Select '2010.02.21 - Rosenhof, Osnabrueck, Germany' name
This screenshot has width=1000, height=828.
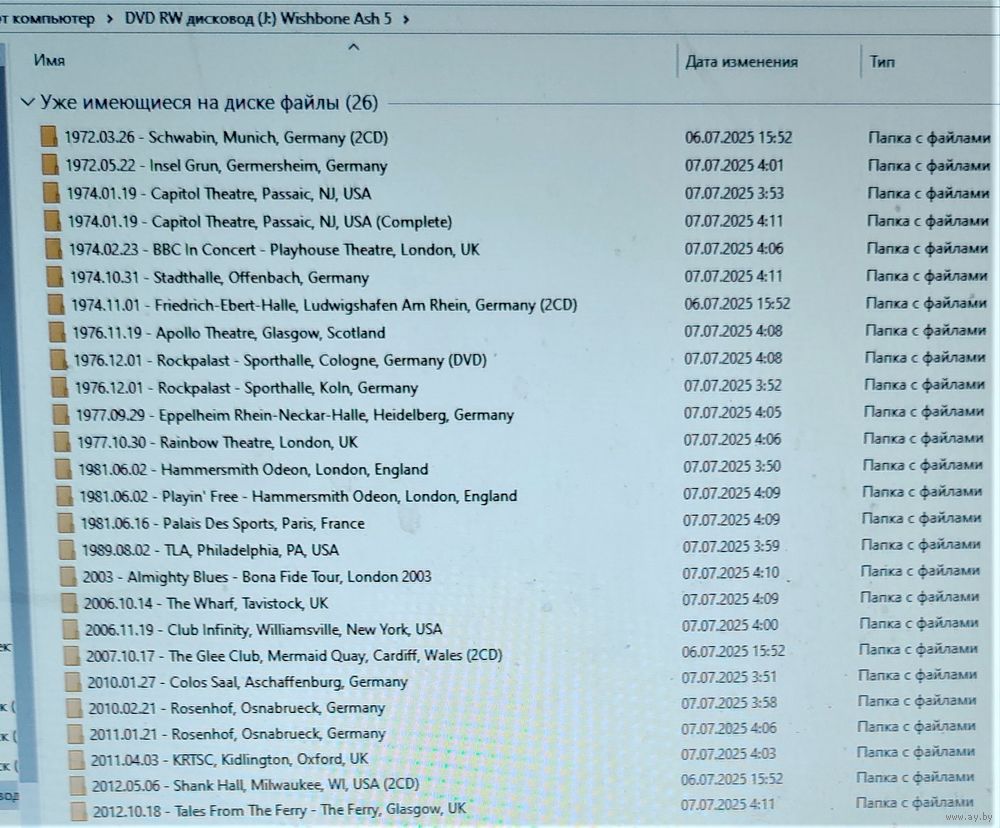coord(237,708)
